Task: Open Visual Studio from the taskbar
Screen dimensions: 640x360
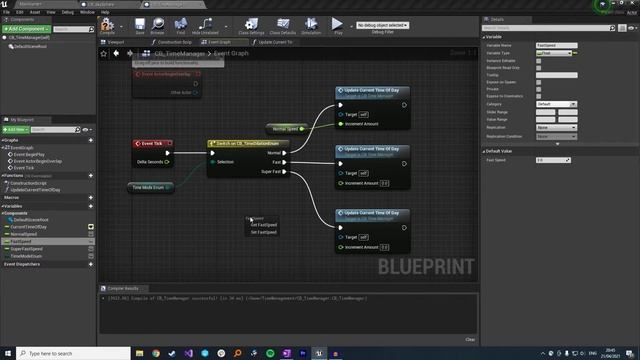Action: [x=189, y=353]
